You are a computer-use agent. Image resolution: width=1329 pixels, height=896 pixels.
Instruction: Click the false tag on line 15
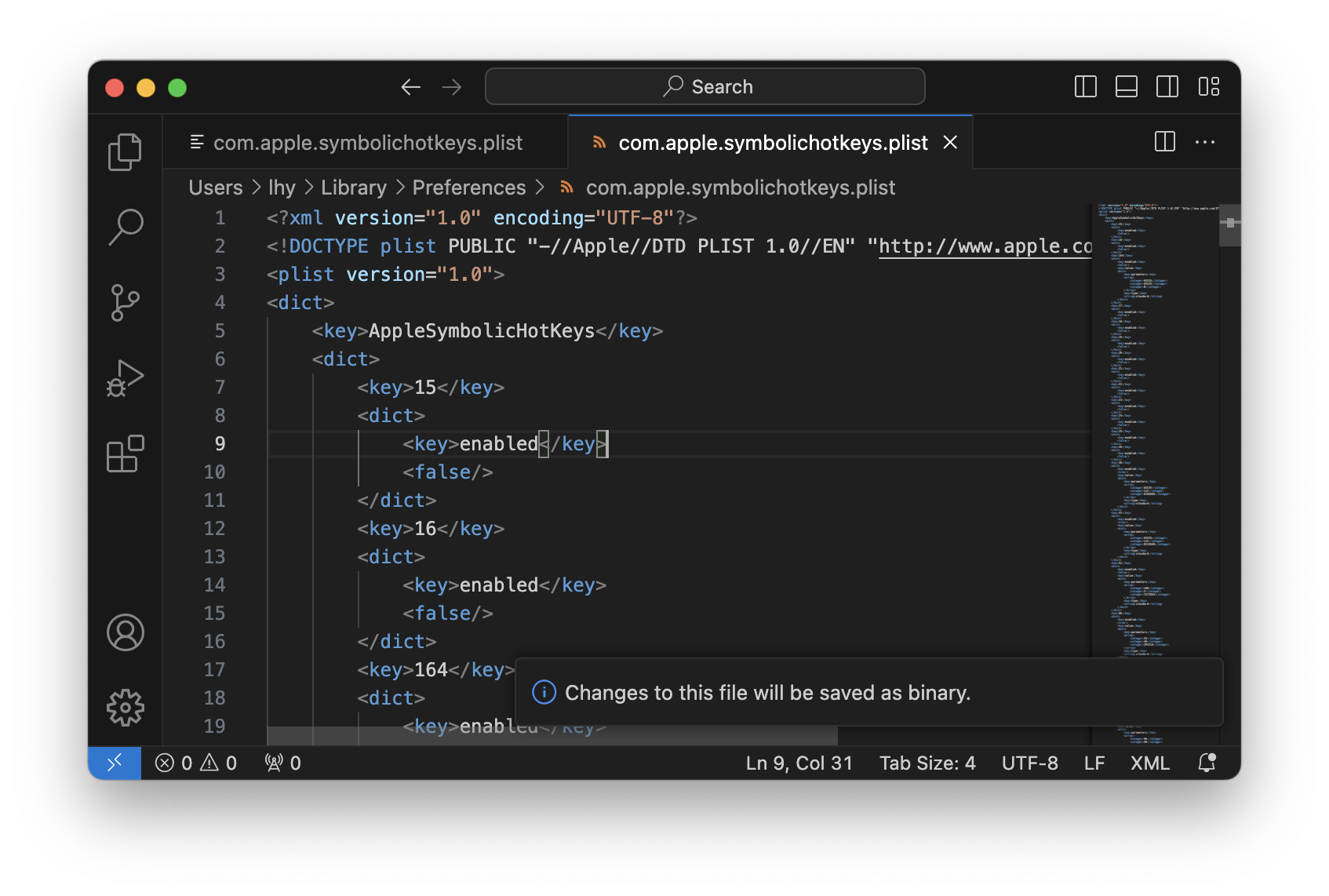(x=448, y=614)
